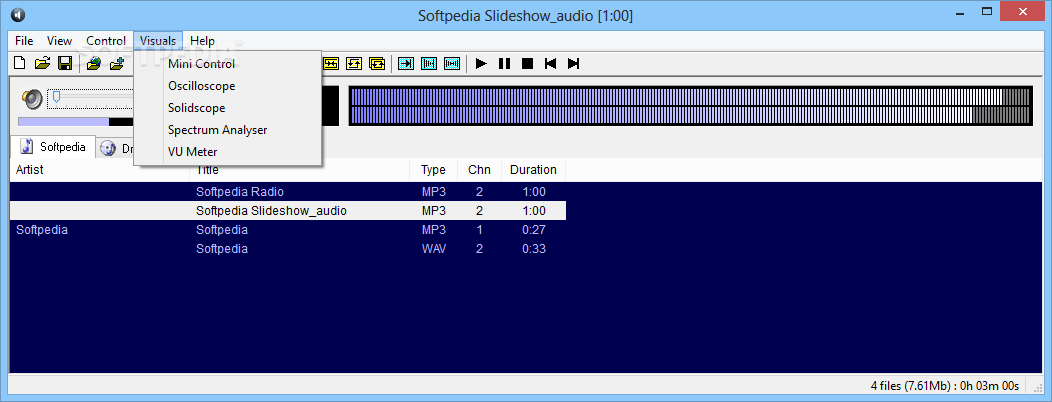The image size is (1052, 402).
Task: Sort by the Chn column header
Action: [479, 170]
